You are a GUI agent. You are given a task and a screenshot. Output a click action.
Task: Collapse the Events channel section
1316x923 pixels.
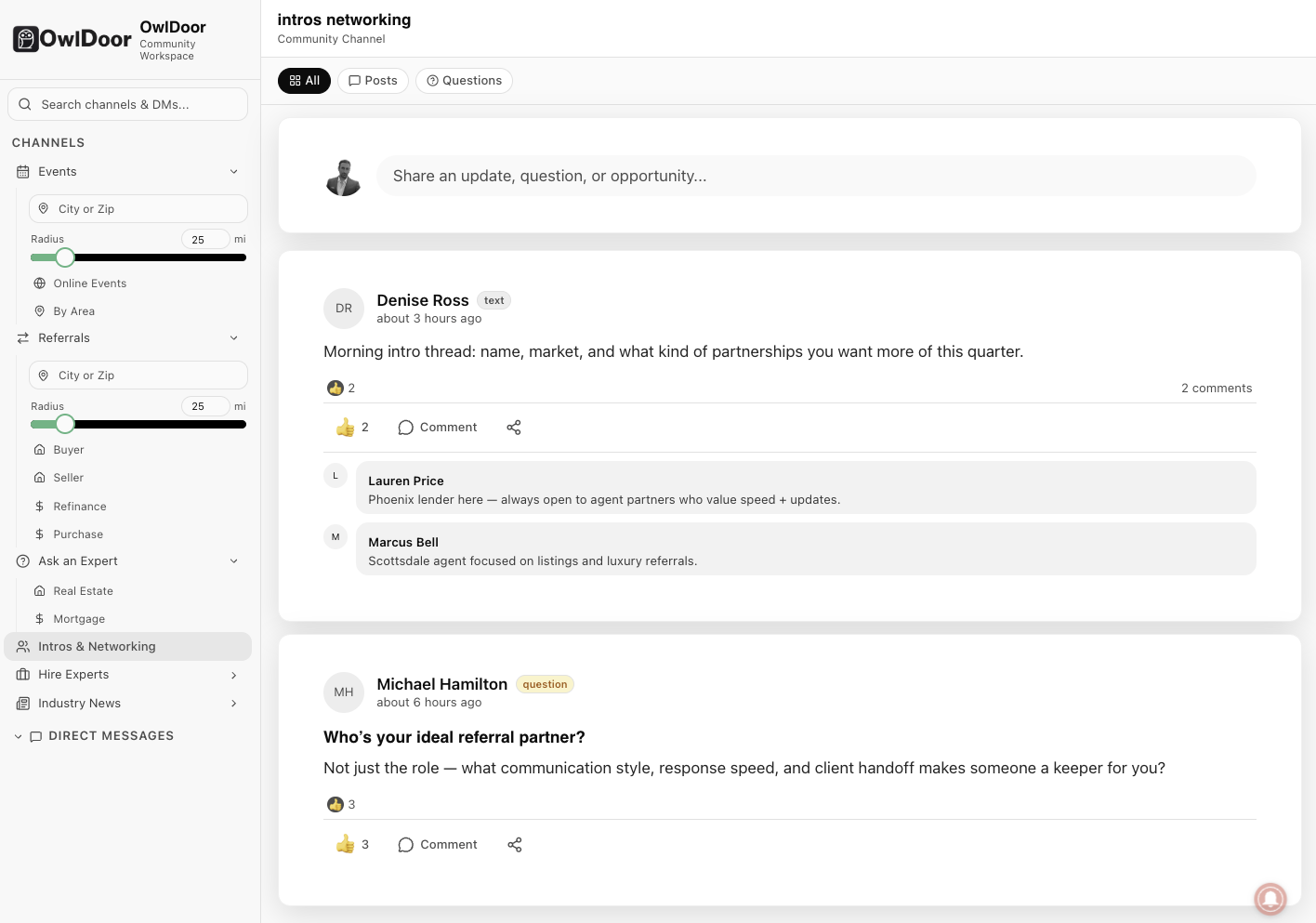click(234, 172)
